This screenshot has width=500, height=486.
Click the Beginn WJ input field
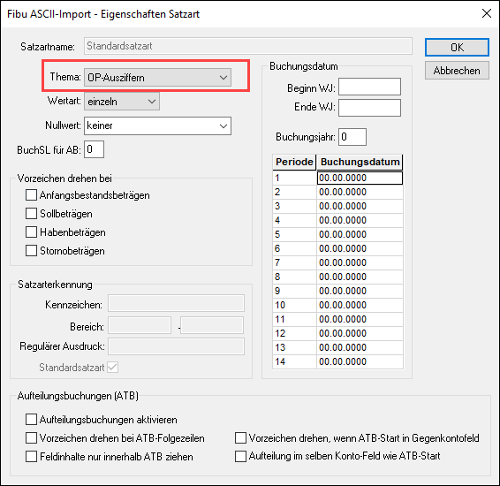click(369, 87)
